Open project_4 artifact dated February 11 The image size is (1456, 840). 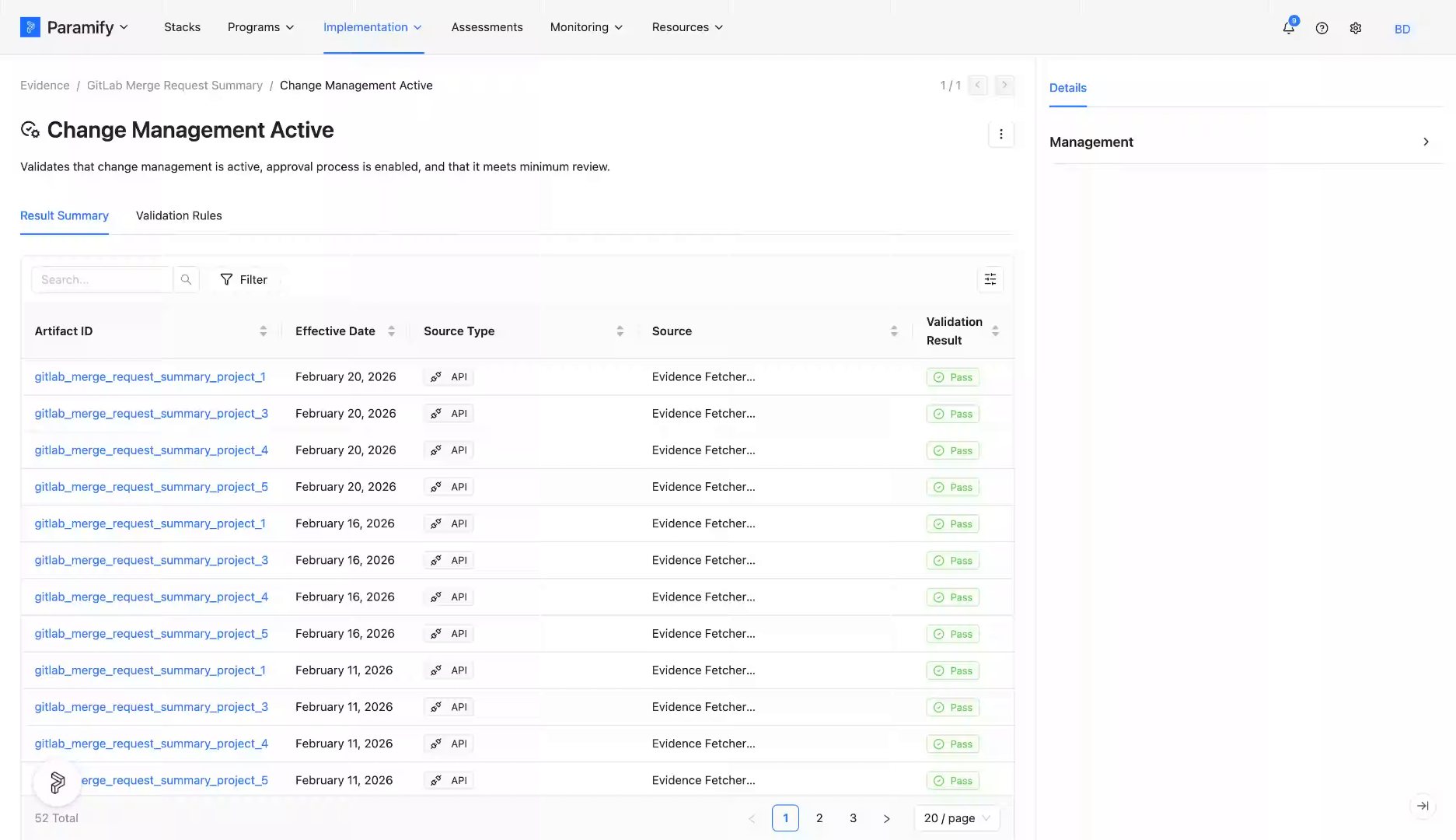pyautogui.click(x=152, y=744)
